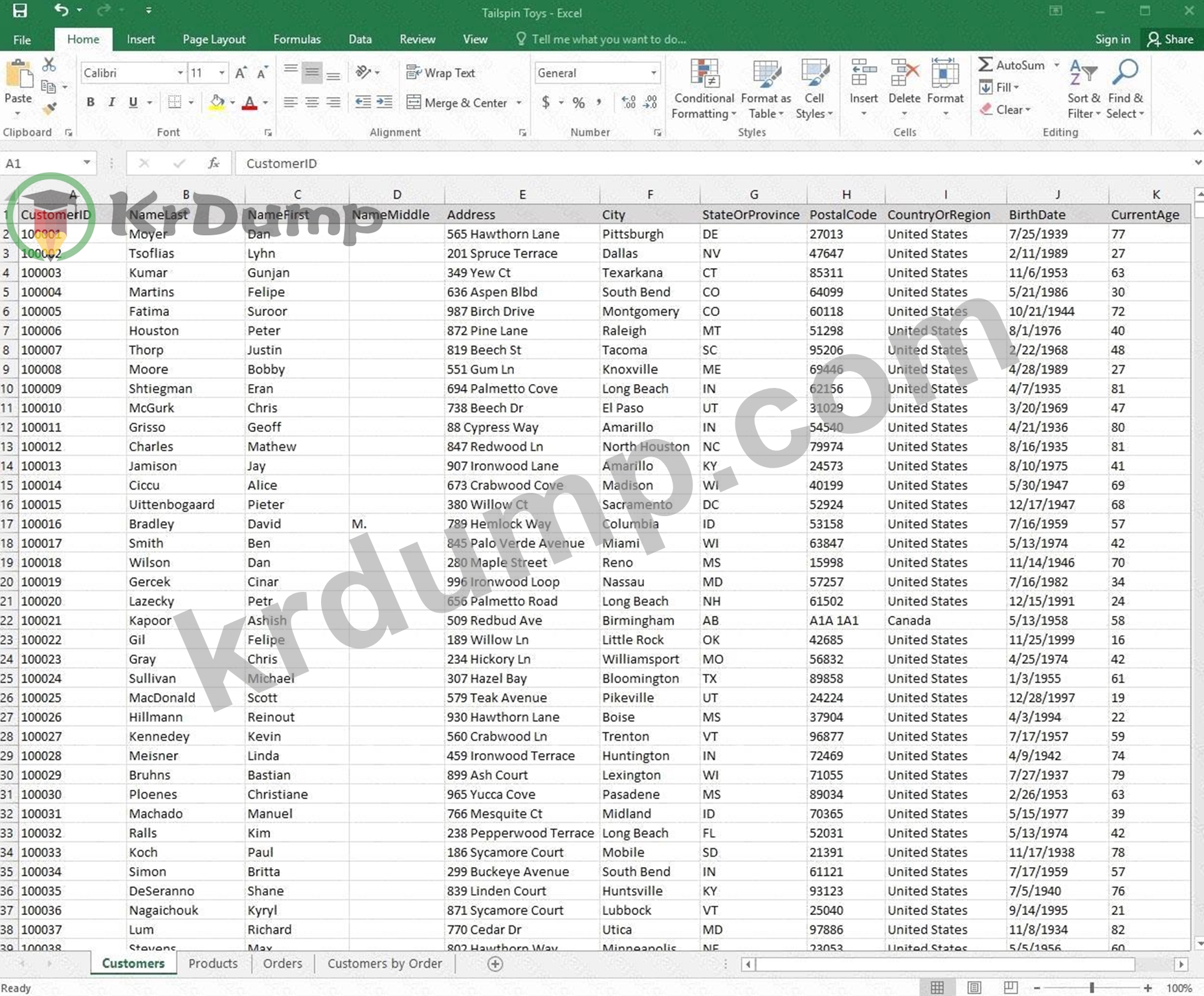
Task: Apply Percent Style format
Action: click(579, 102)
